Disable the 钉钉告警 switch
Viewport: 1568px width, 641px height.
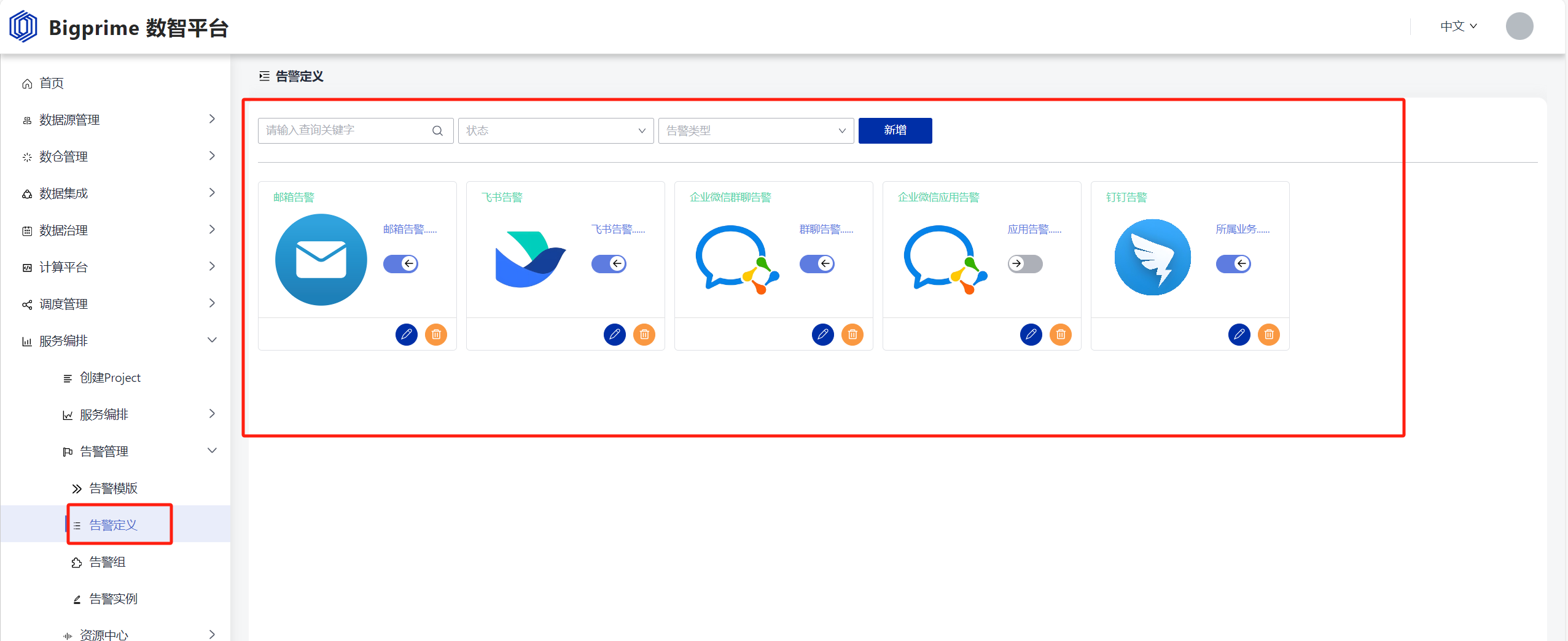pos(1233,263)
